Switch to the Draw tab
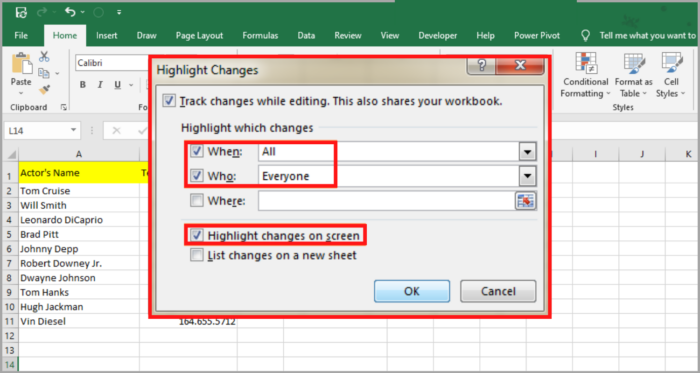Screen dimensions: 700x373 (146, 36)
